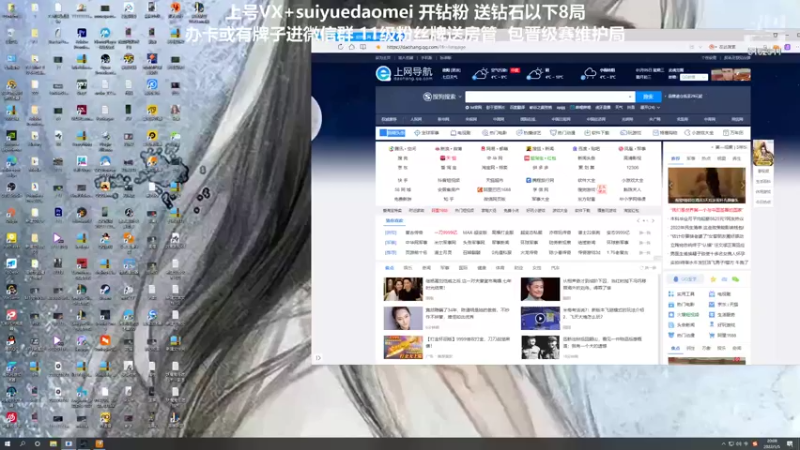Expand the search box suggestion arrow
Image resolution: width=800 pixels, height=450 pixels.
(x=631, y=96)
